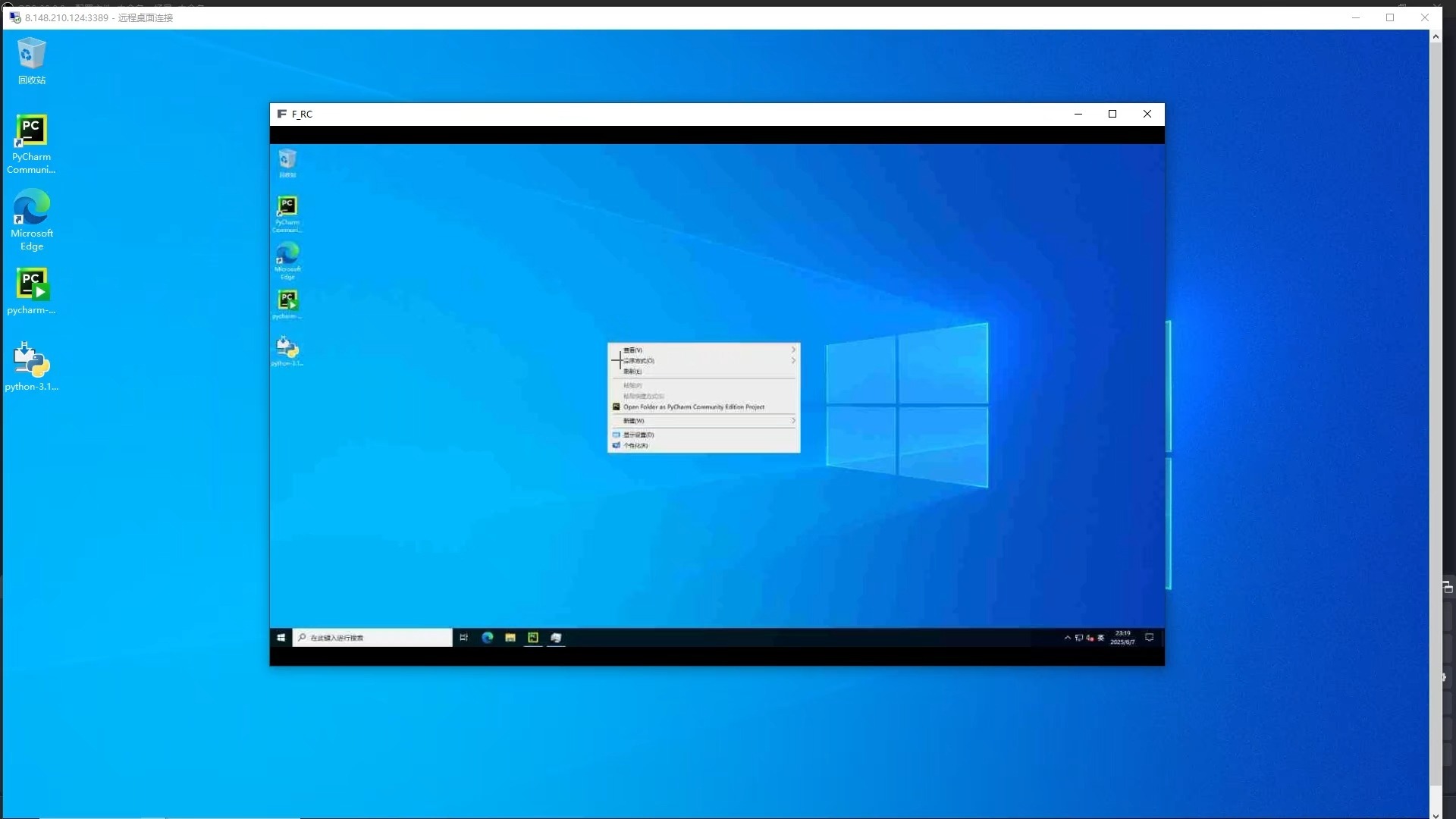Expand the 查看(V) submenu arrow

tap(793, 350)
